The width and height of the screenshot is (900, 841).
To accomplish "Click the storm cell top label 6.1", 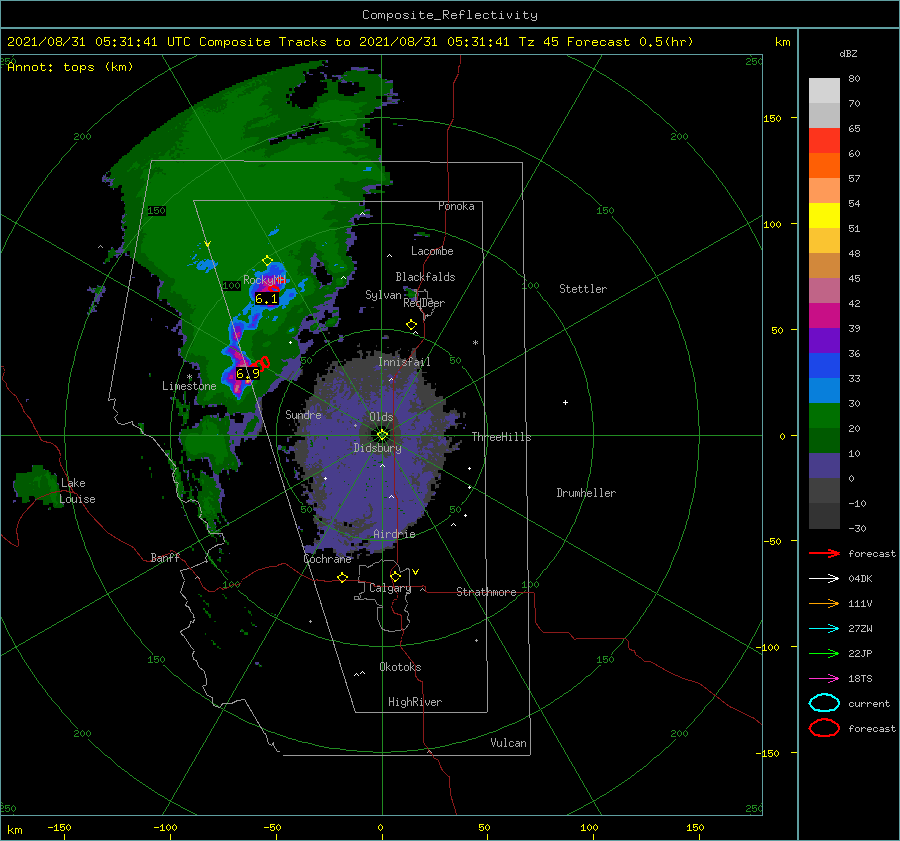I will (266, 299).
